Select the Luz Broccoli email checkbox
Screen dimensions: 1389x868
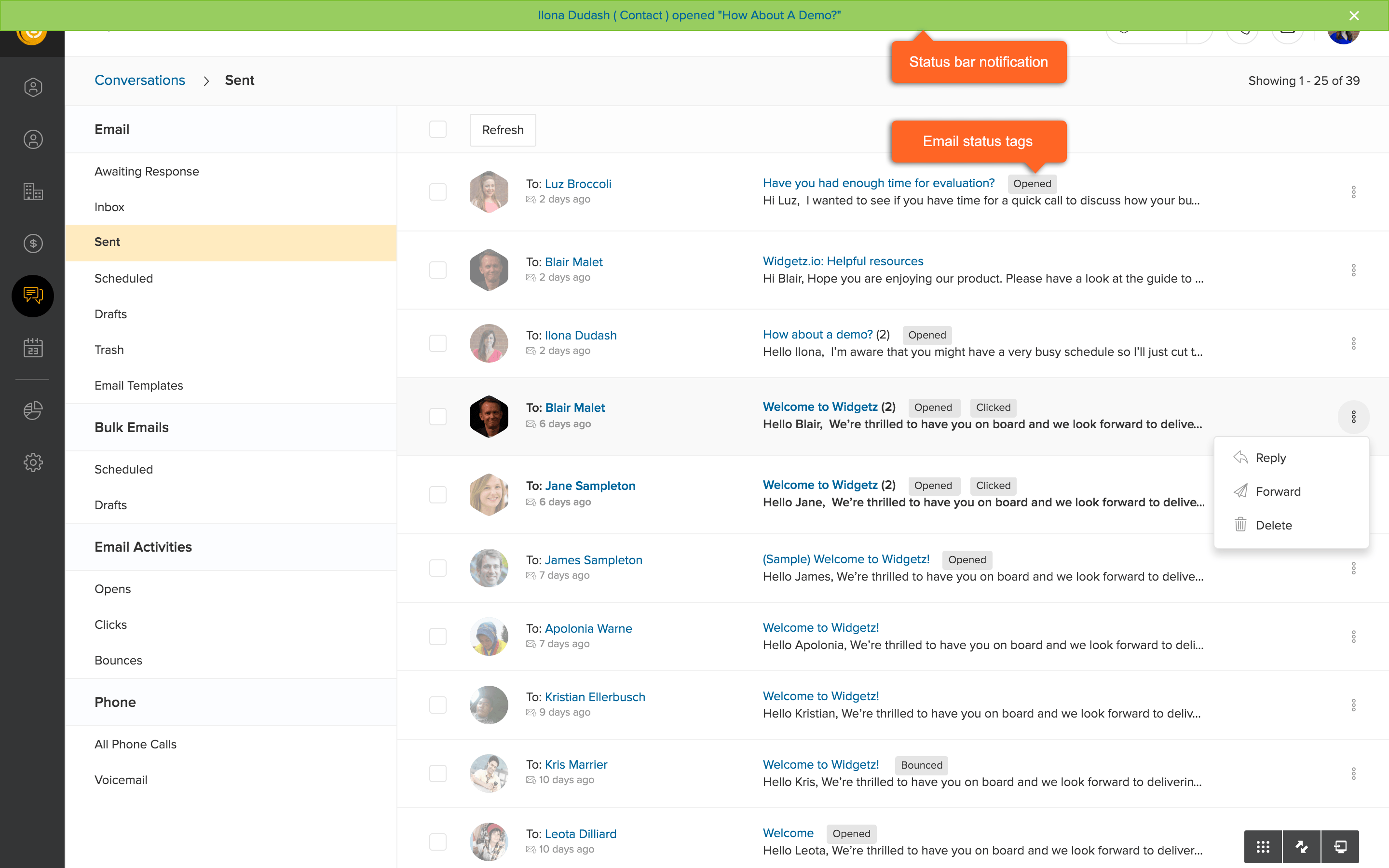(438, 192)
